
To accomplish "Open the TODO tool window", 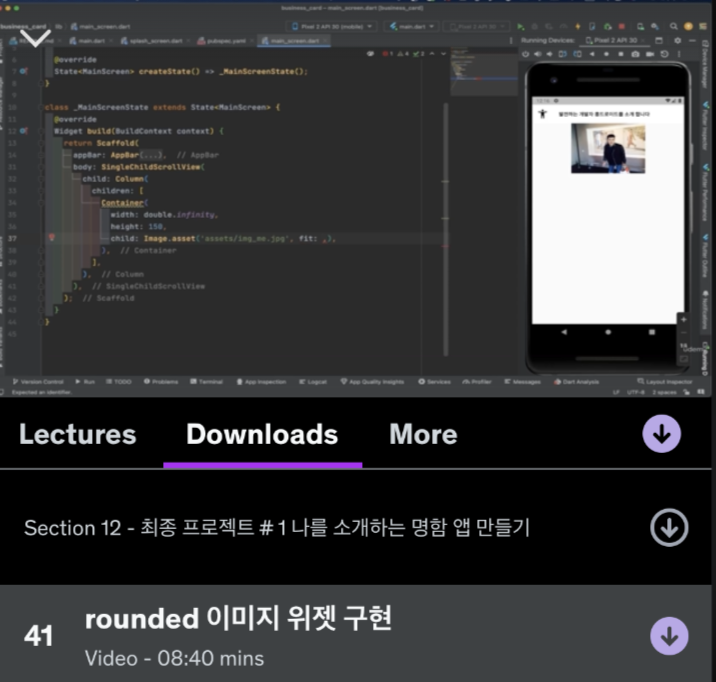I will [119, 382].
